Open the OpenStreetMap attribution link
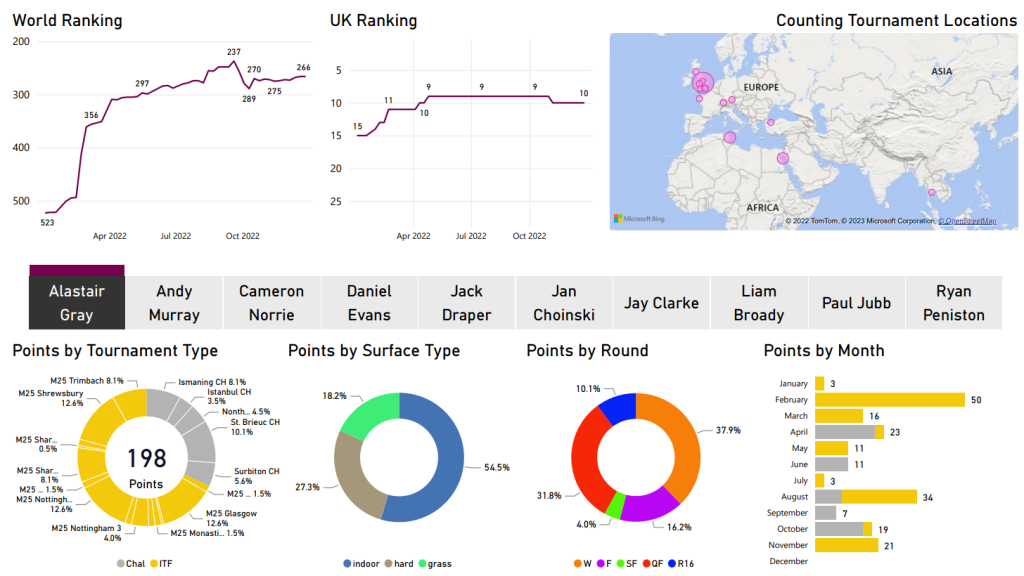This screenshot has width=1024, height=576. [x=967, y=220]
